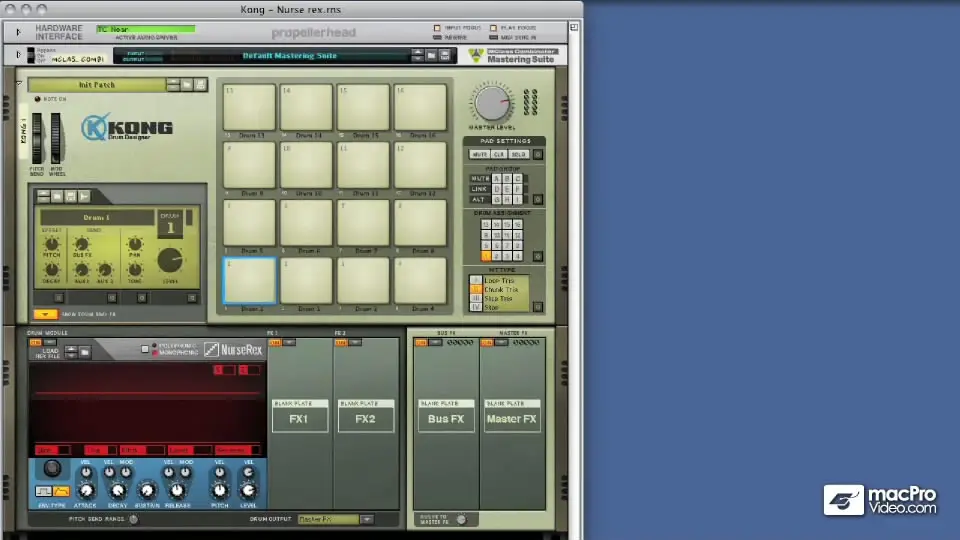Assign pad to group C
The width and height of the screenshot is (960, 540).
pos(517,179)
